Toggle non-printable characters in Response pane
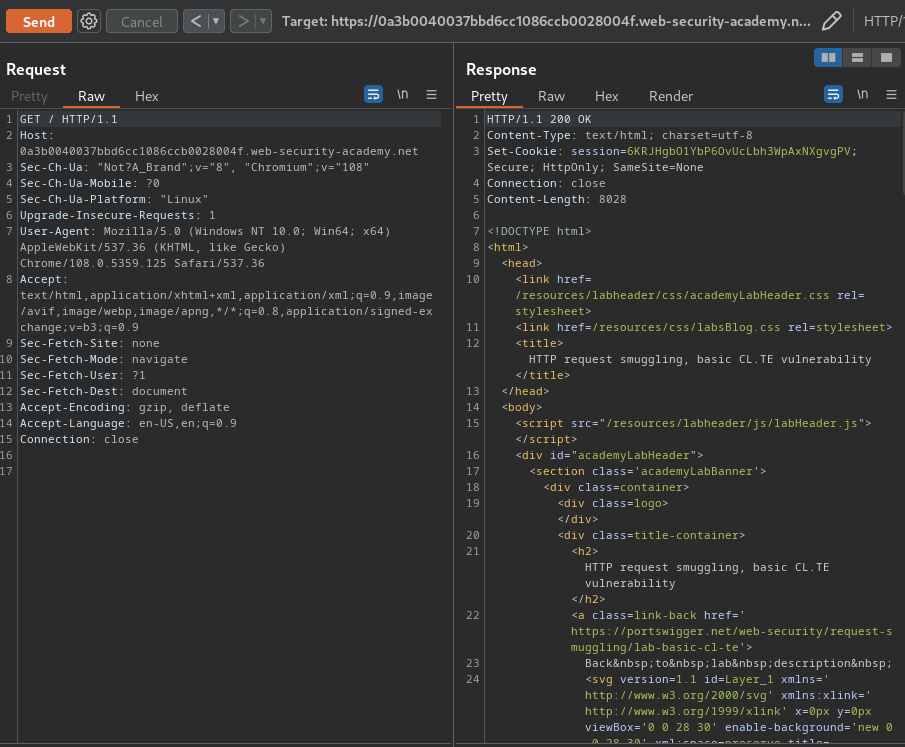 [862, 94]
